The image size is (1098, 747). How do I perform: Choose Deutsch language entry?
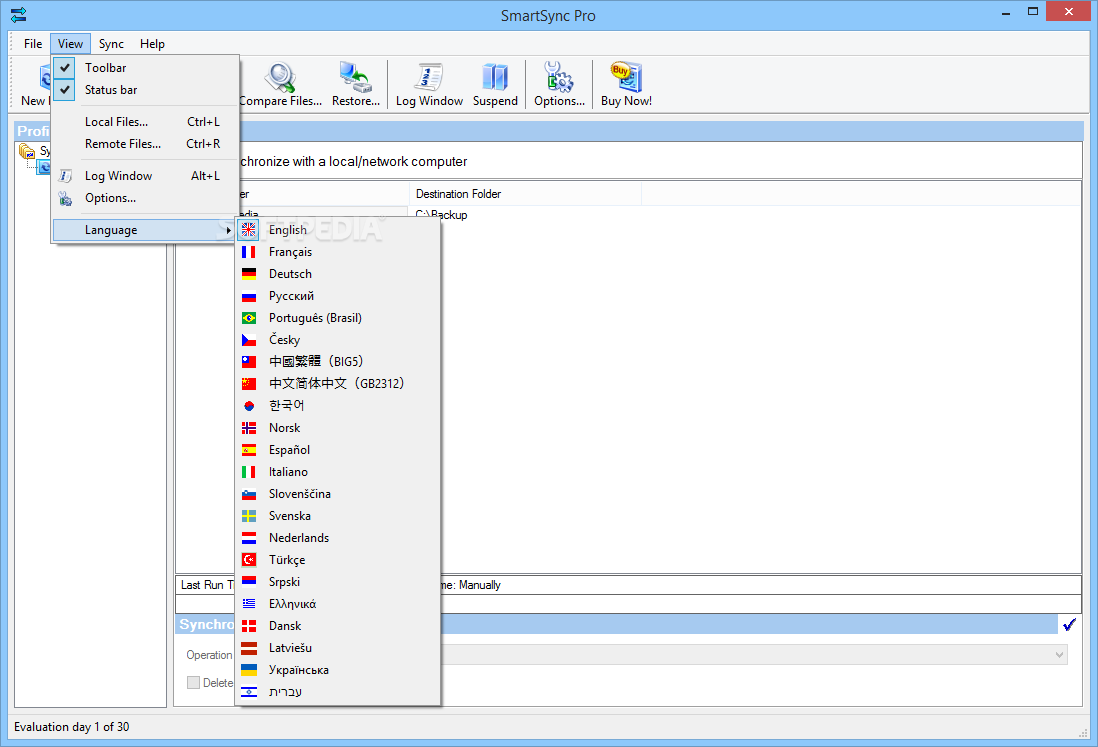(x=338, y=274)
